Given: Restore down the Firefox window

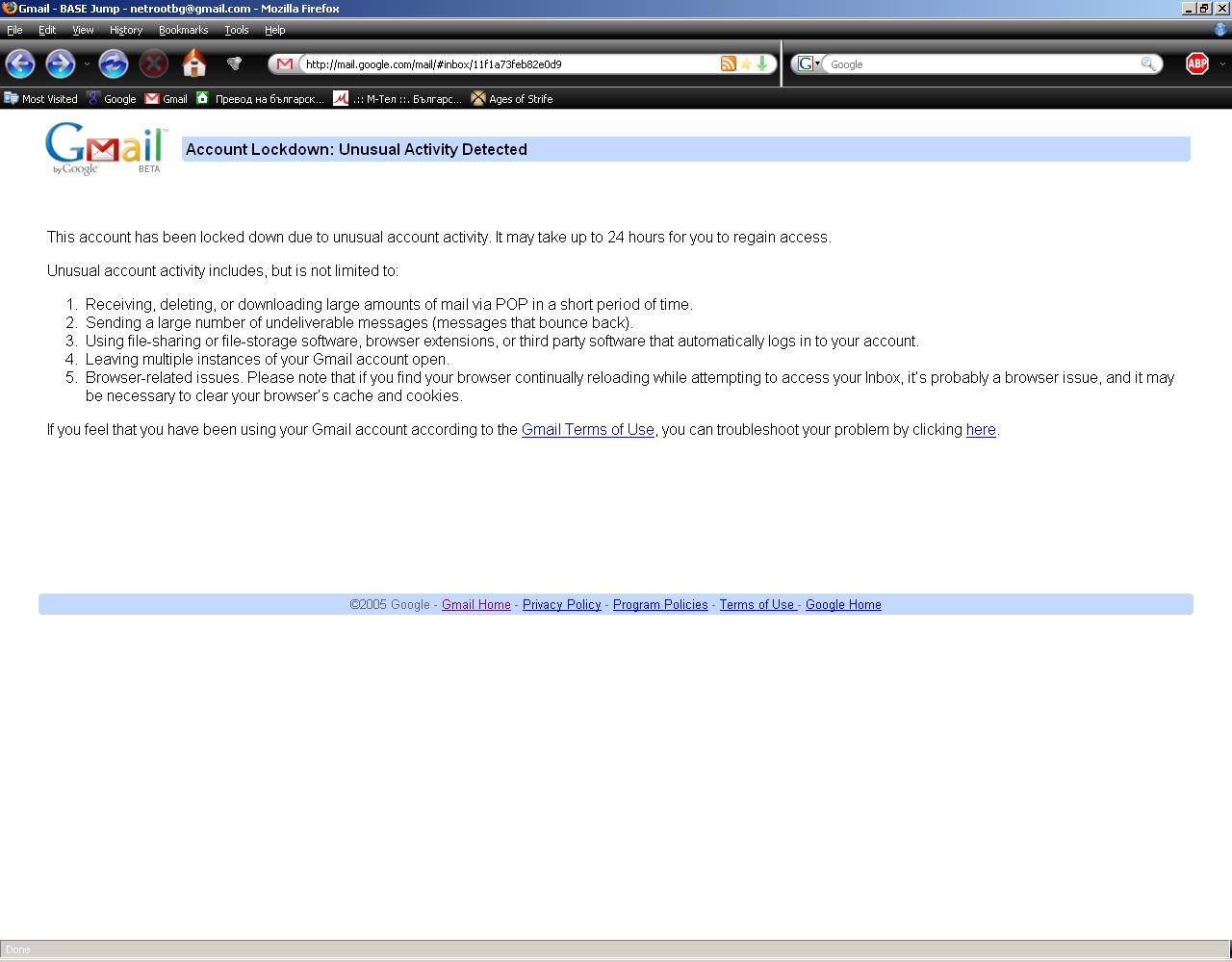Looking at the screenshot, I should click(x=1204, y=8).
